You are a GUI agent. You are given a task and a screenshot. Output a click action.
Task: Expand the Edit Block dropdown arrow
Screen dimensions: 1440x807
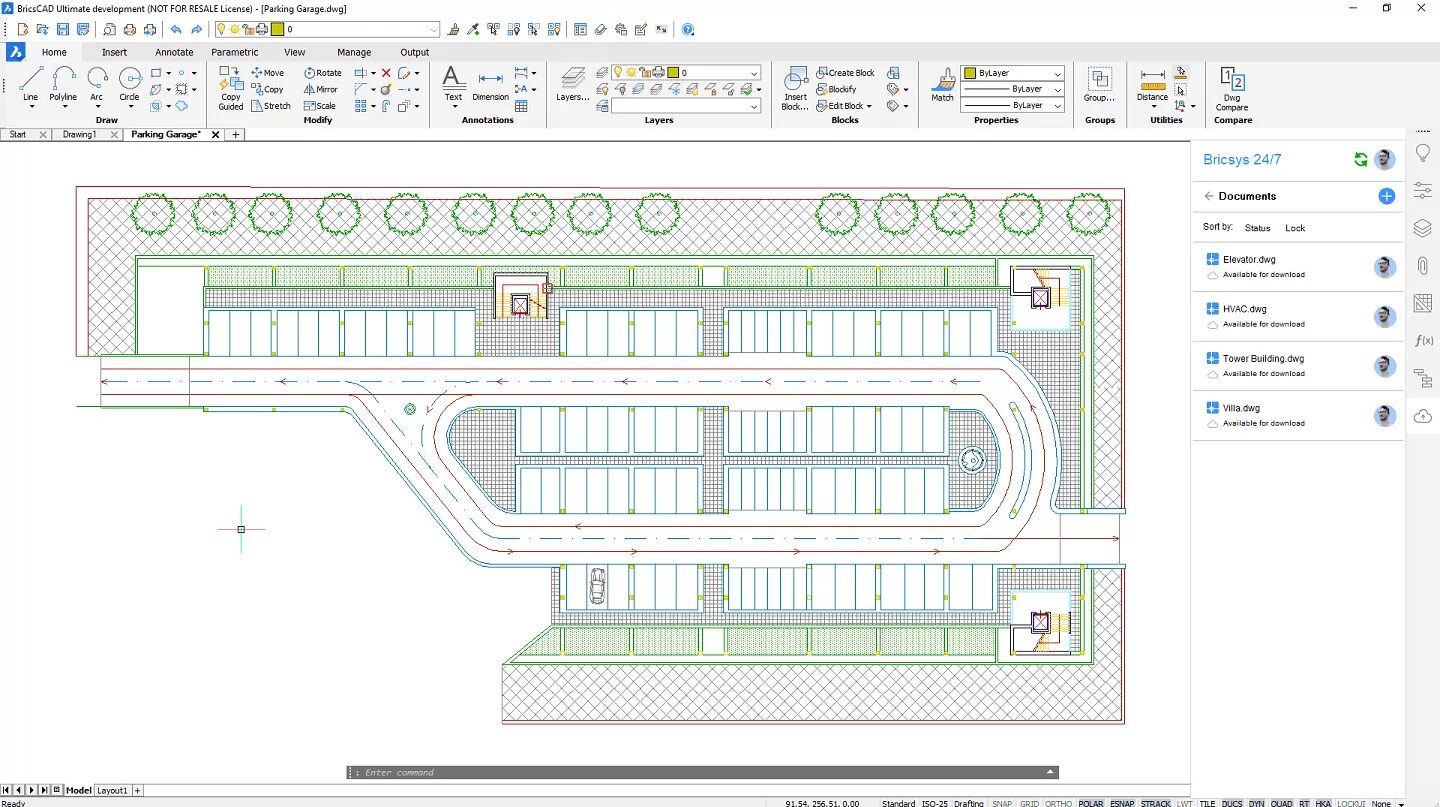coord(869,105)
